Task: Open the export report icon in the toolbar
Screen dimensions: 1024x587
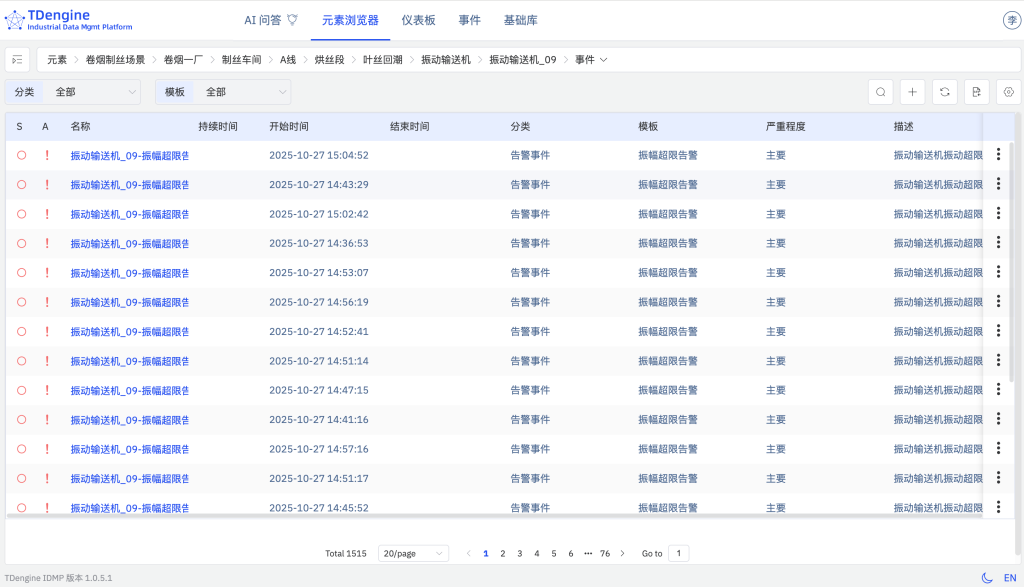Action: [x=977, y=91]
